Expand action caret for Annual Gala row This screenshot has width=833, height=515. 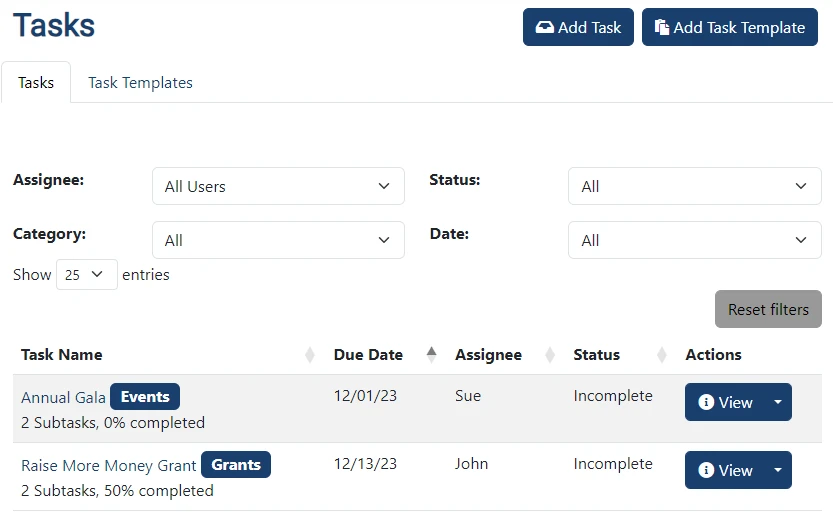coord(778,402)
